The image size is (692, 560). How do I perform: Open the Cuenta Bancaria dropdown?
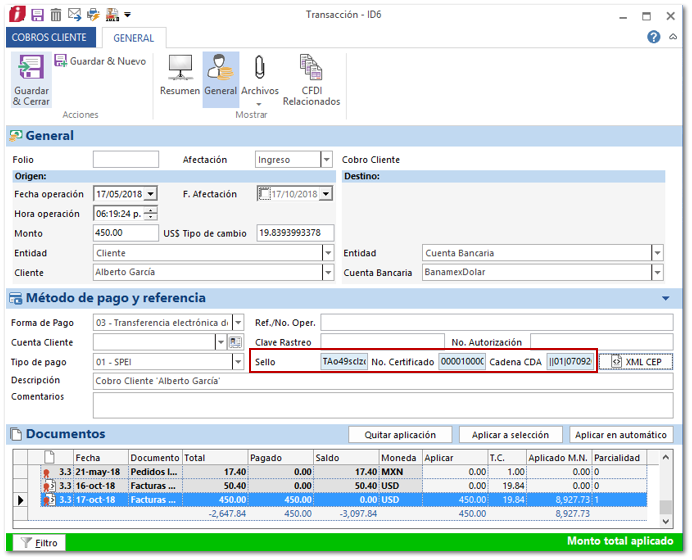(x=657, y=273)
